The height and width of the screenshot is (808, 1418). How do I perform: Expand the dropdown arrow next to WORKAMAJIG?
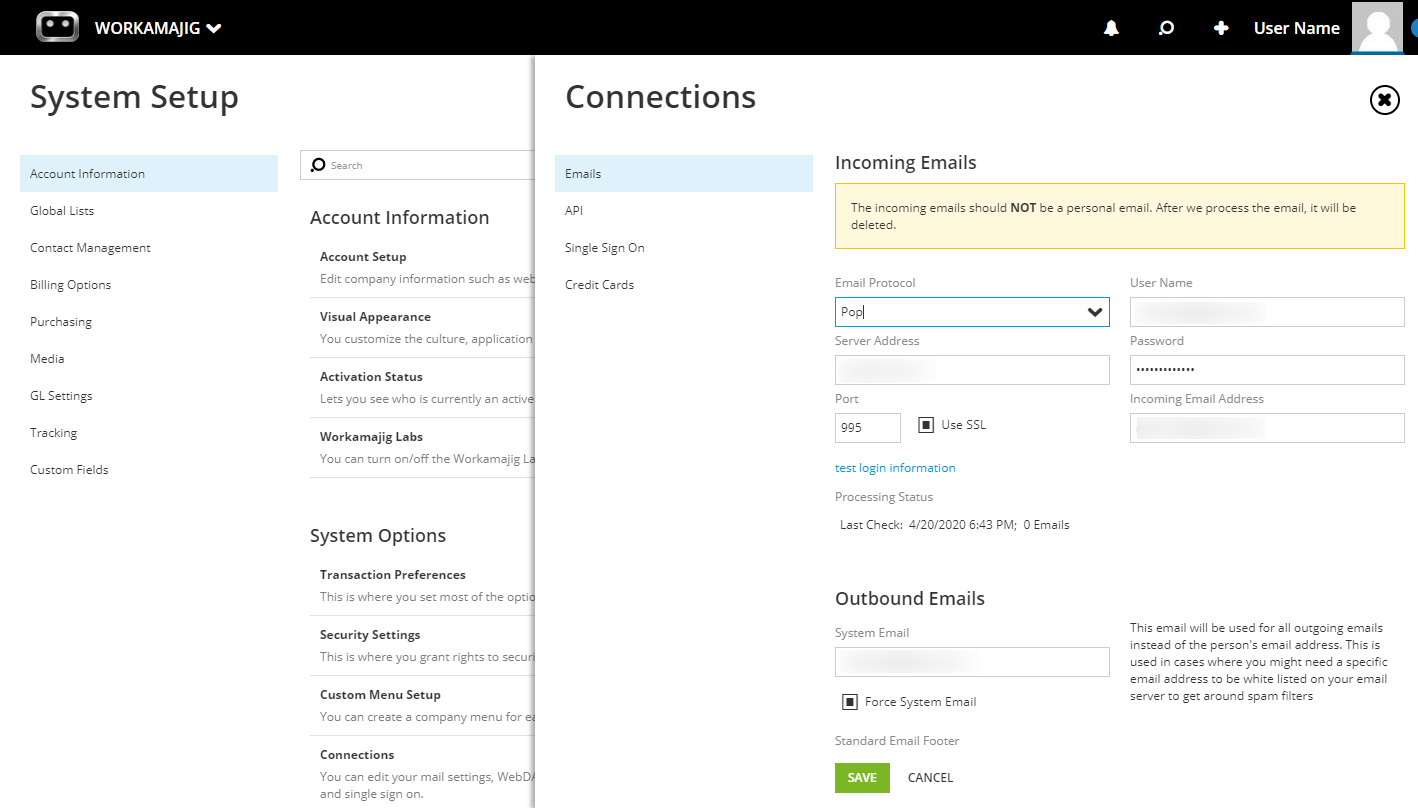(213, 28)
